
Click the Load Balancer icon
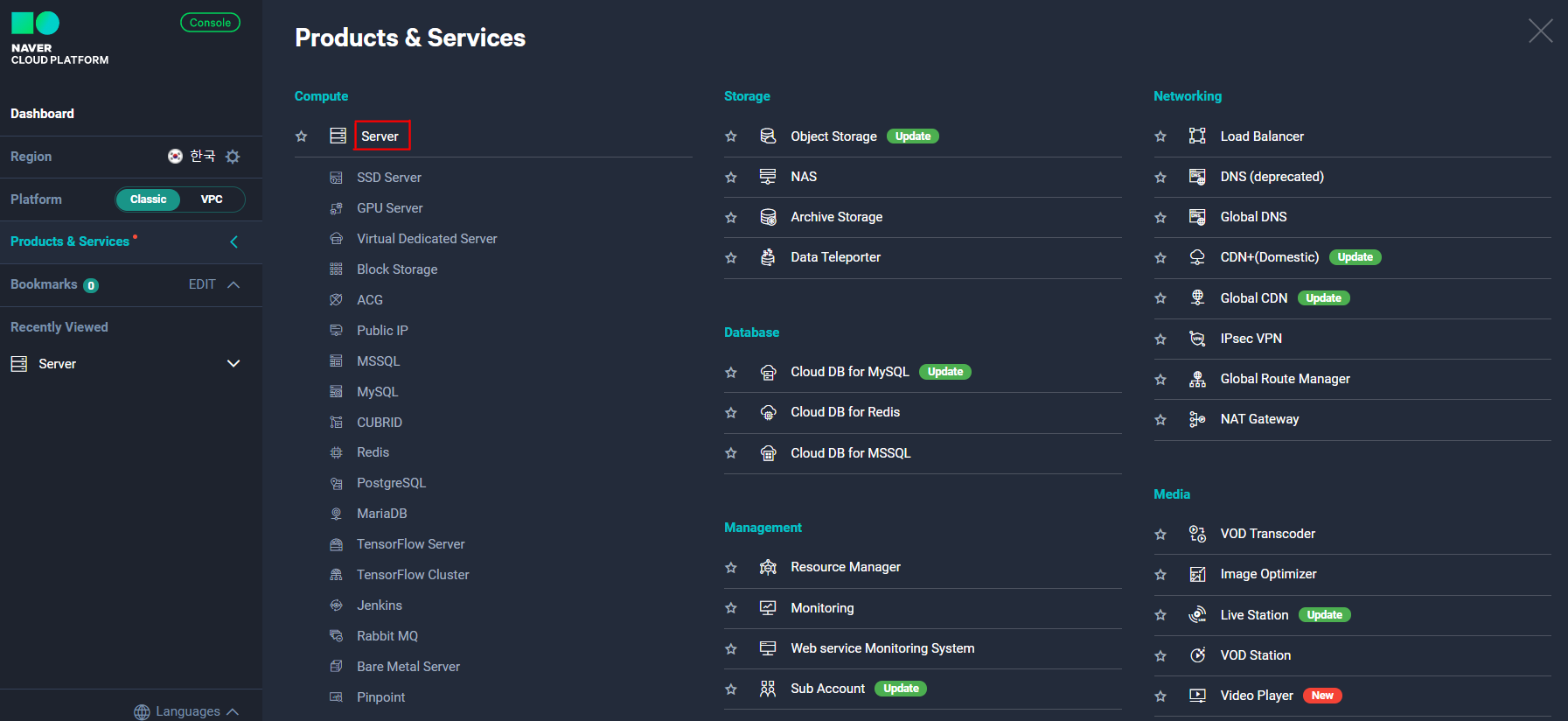(1197, 136)
